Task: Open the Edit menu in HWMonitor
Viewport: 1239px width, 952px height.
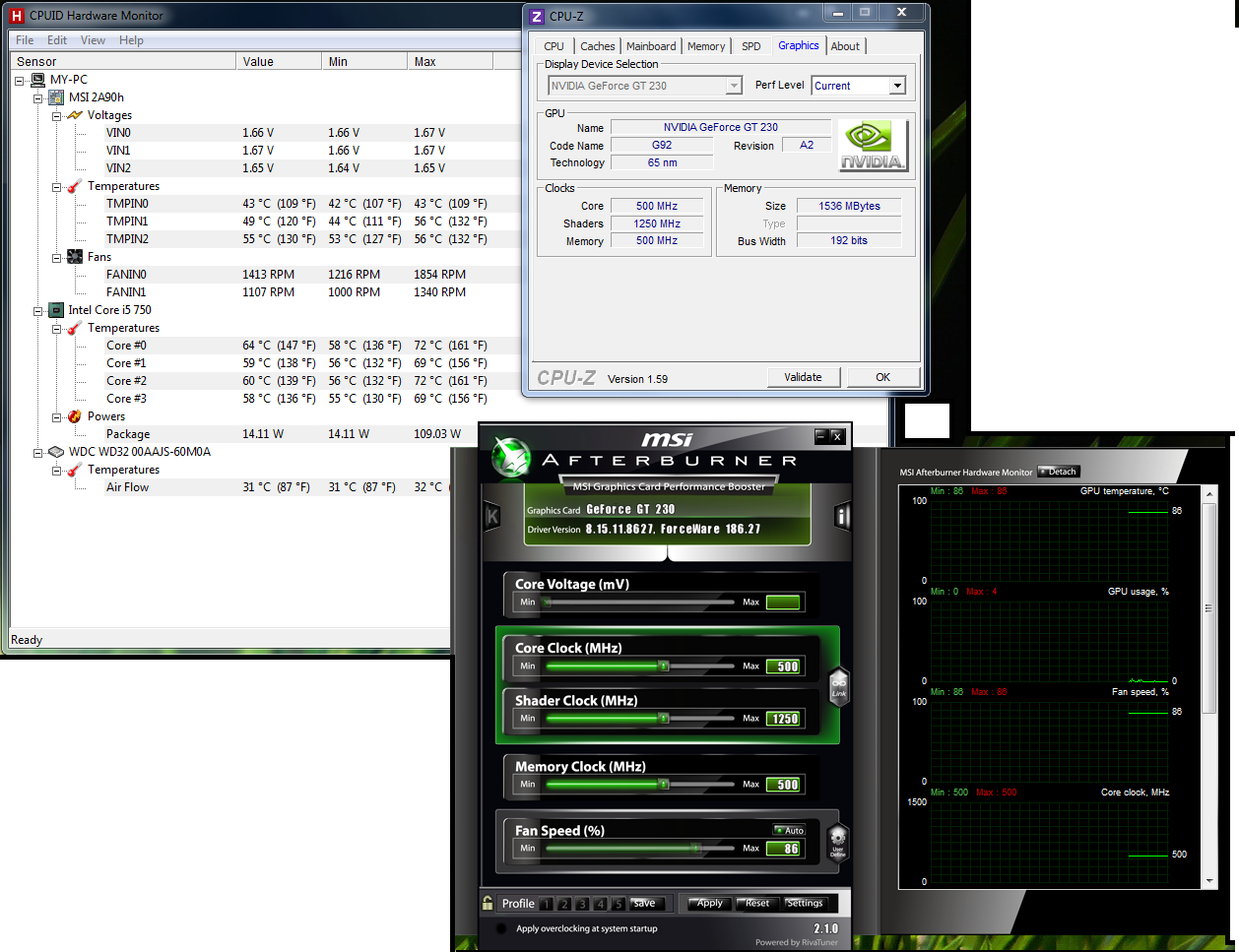Action: [x=57, y=40]
